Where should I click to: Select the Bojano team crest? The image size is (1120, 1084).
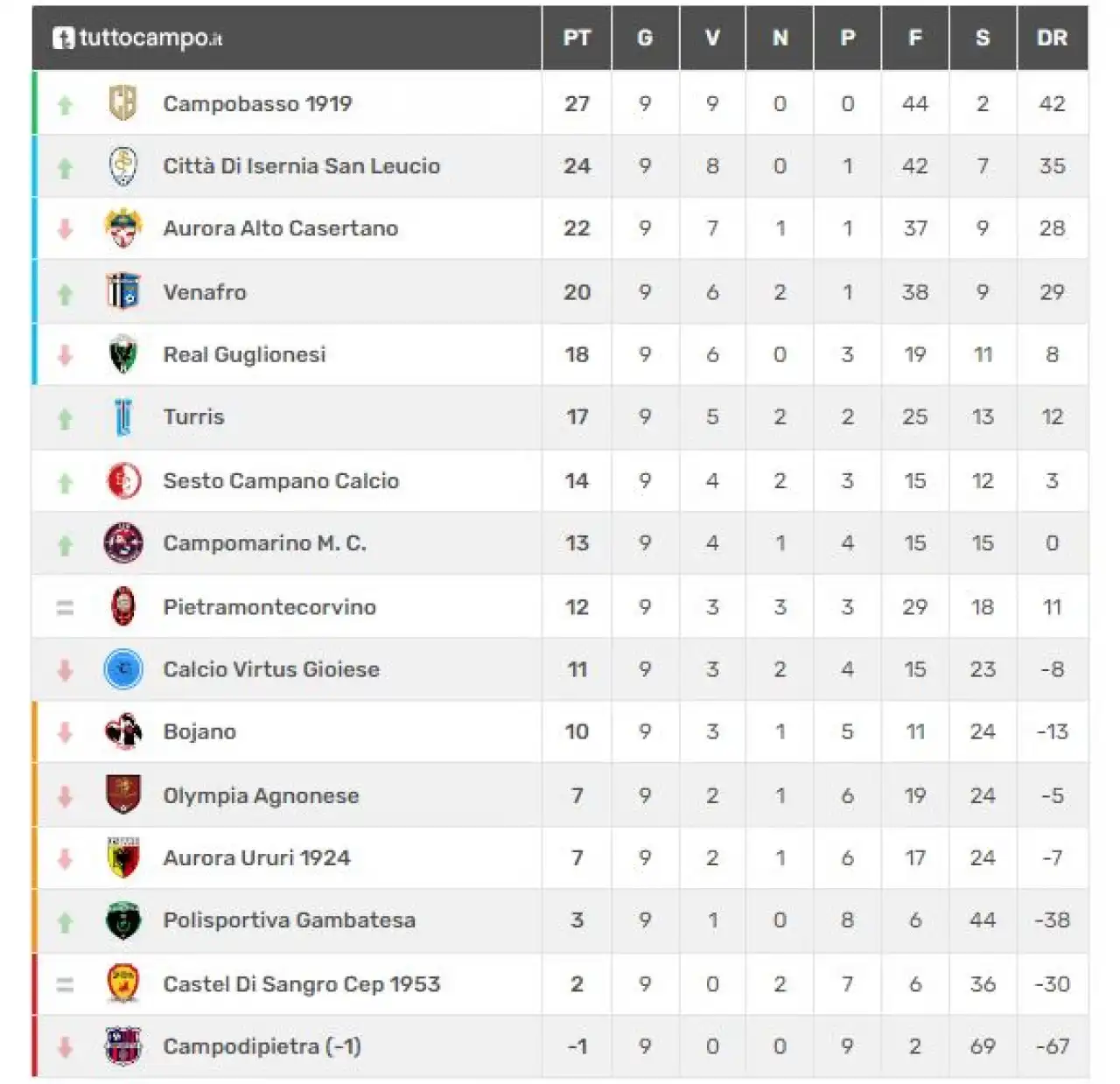point(123,731)
